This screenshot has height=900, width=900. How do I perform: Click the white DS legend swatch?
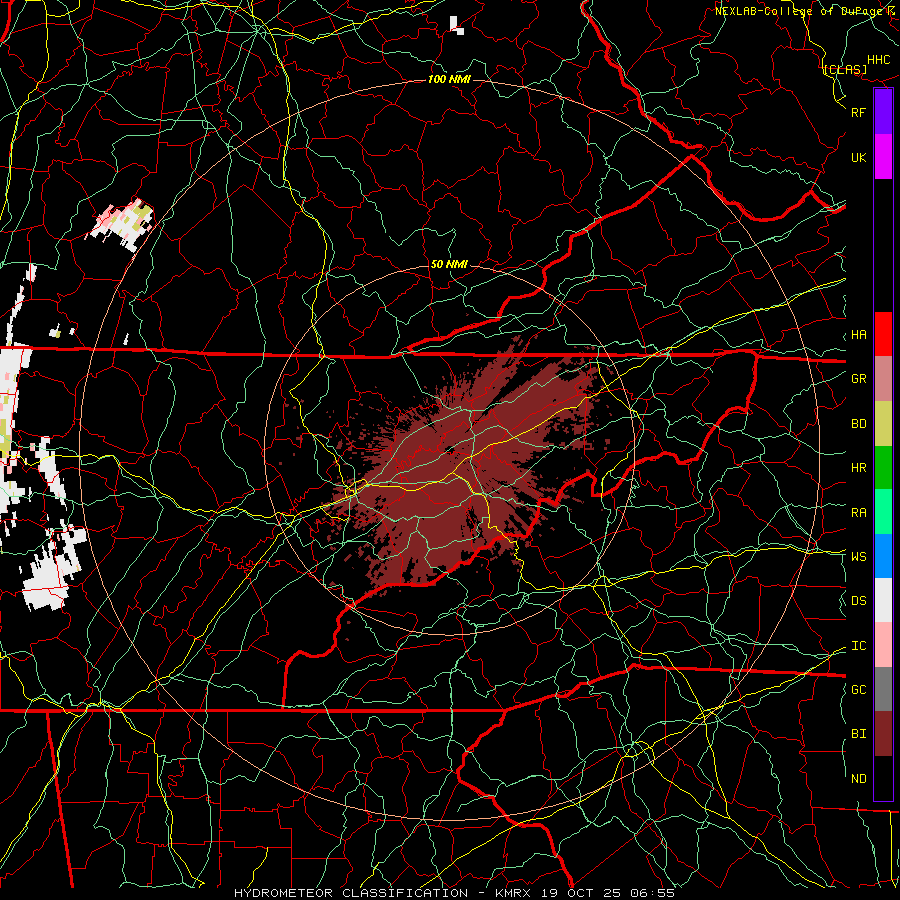click(883, 600)
